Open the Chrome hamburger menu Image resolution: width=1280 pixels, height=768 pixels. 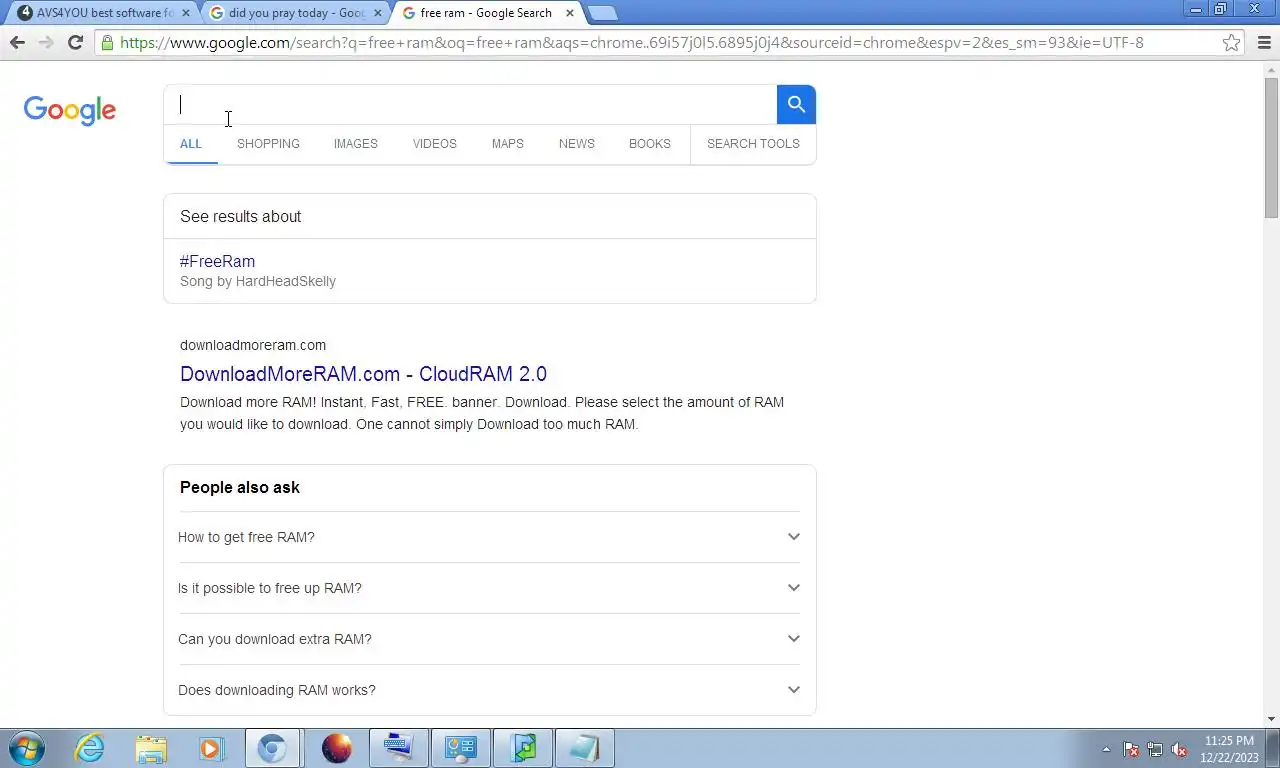click(1263, 42)
